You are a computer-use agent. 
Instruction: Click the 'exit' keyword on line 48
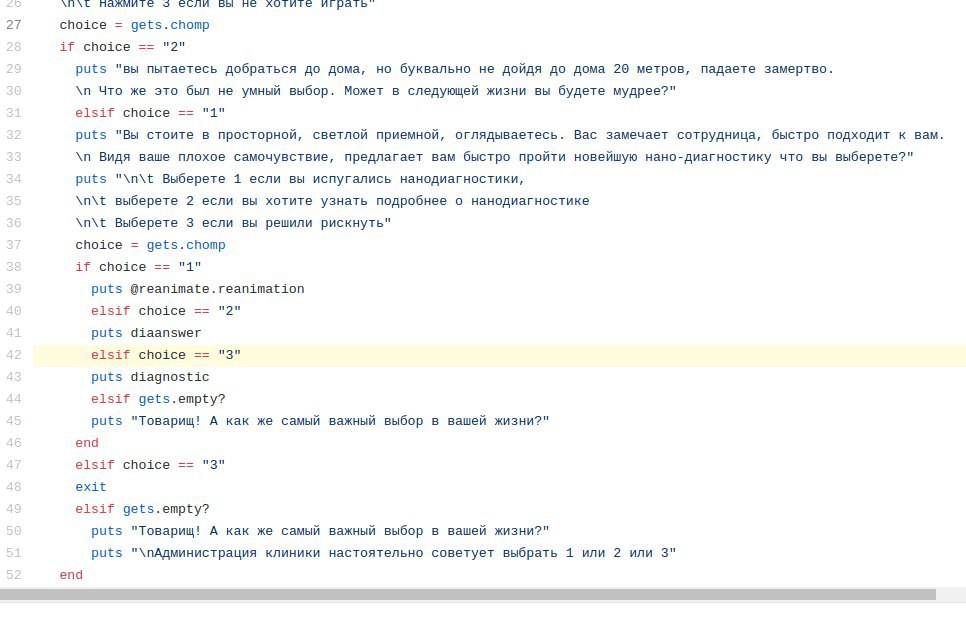(x=91, y=488)
